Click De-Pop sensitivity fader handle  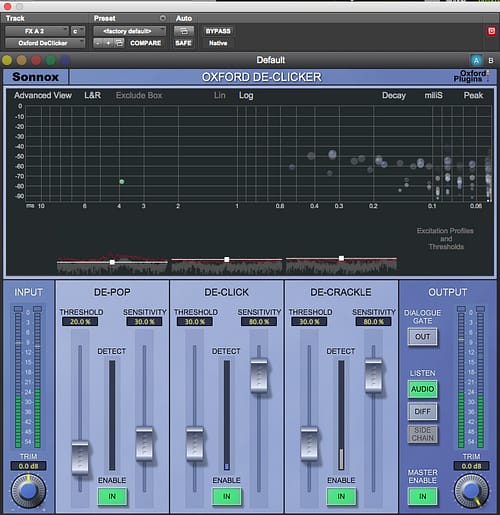pos(144,443)
